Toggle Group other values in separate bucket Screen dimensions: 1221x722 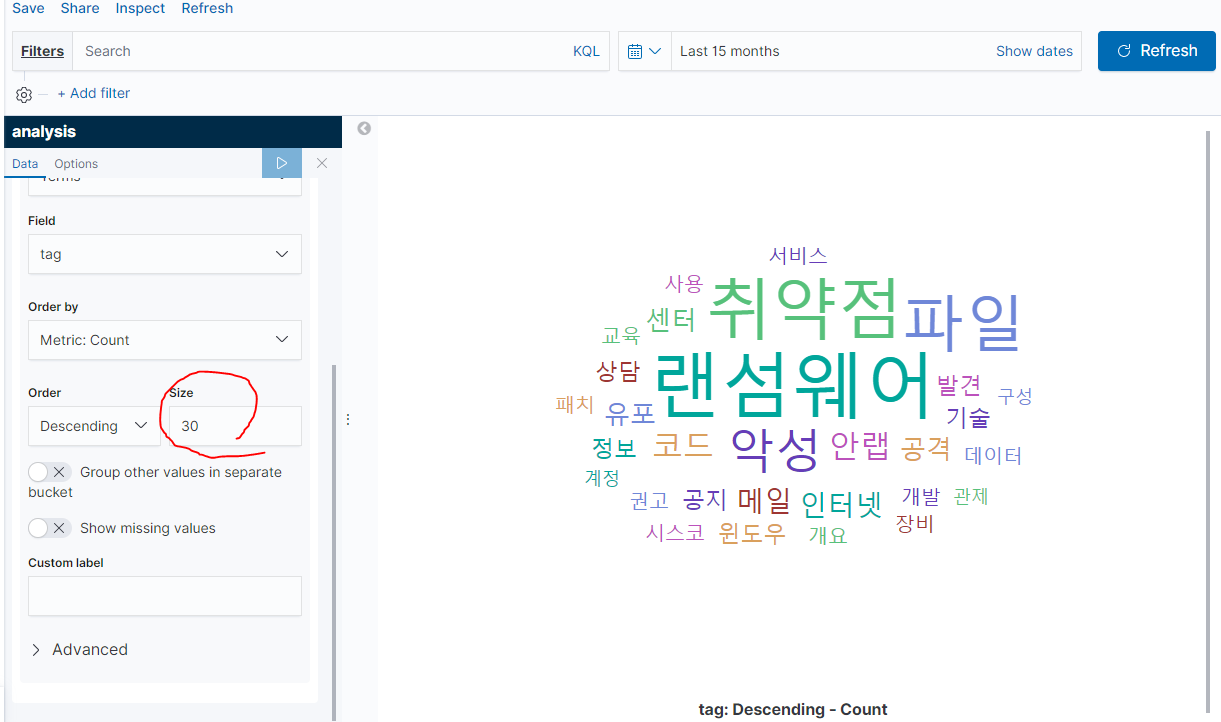click(x=49, y=472)
